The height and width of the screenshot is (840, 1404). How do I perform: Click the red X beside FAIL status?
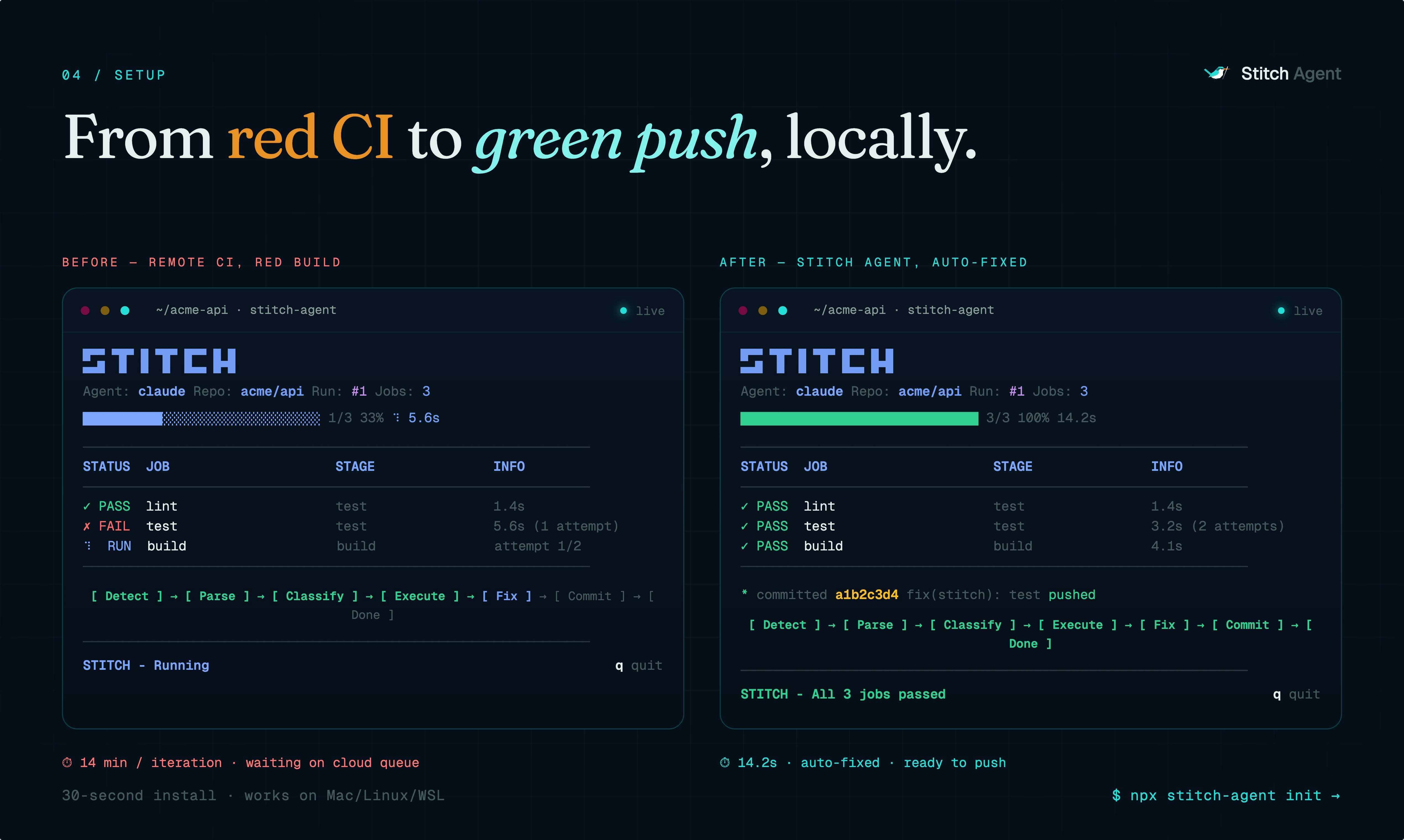point(87,526)
